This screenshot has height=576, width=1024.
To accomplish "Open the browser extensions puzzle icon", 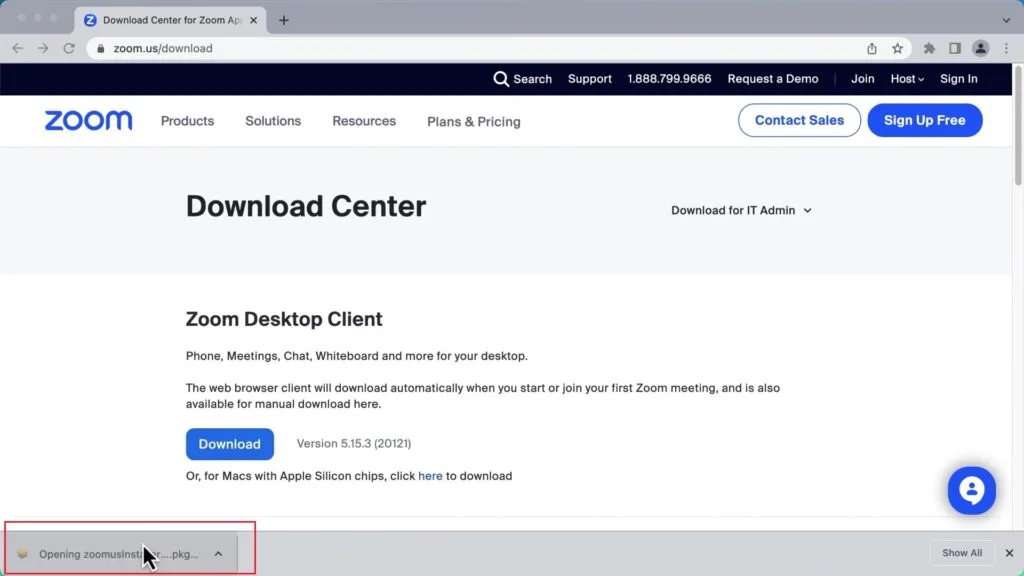I will 929,48.
